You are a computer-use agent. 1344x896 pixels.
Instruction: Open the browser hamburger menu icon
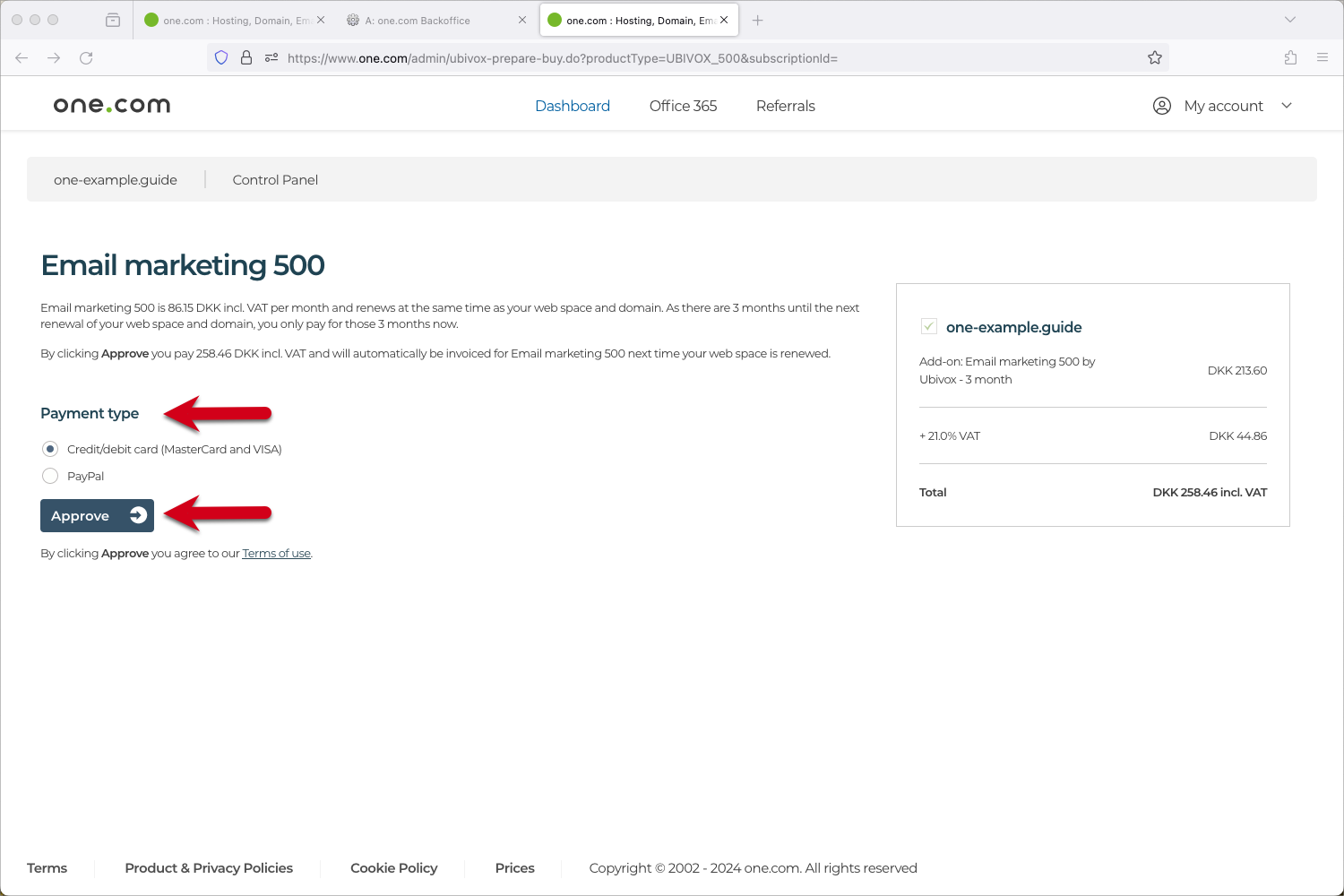click(x=1322, y=57)
